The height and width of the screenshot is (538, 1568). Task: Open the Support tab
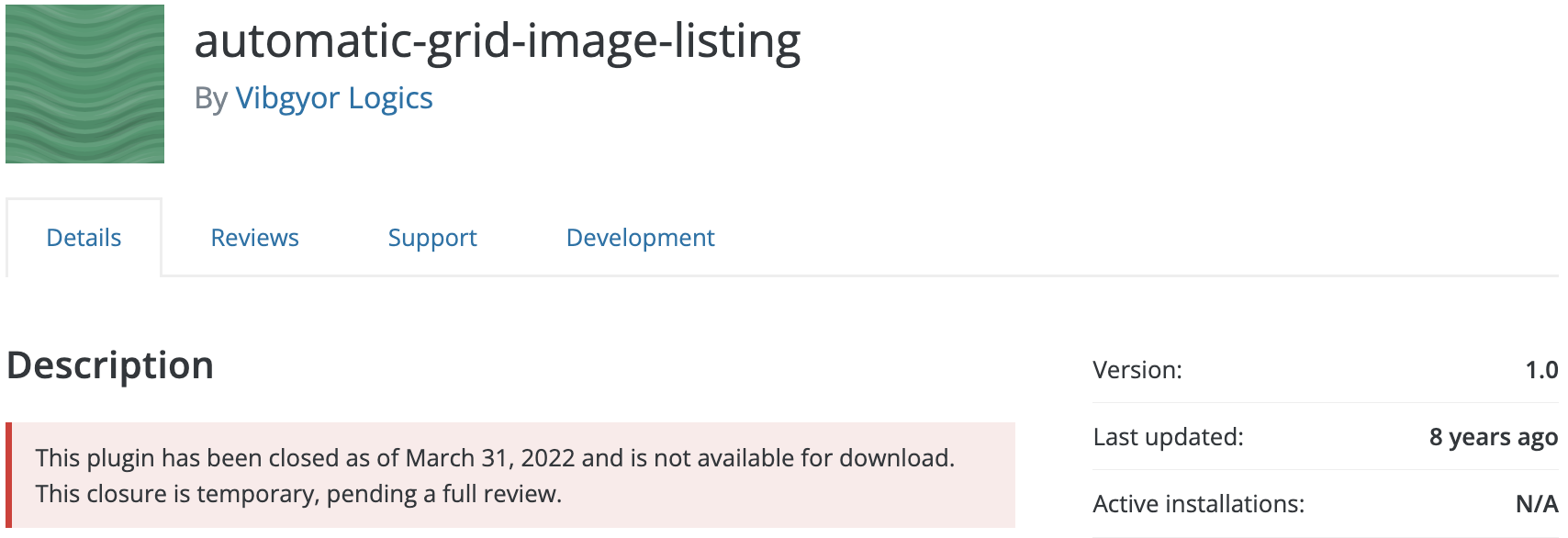(431, 237)
